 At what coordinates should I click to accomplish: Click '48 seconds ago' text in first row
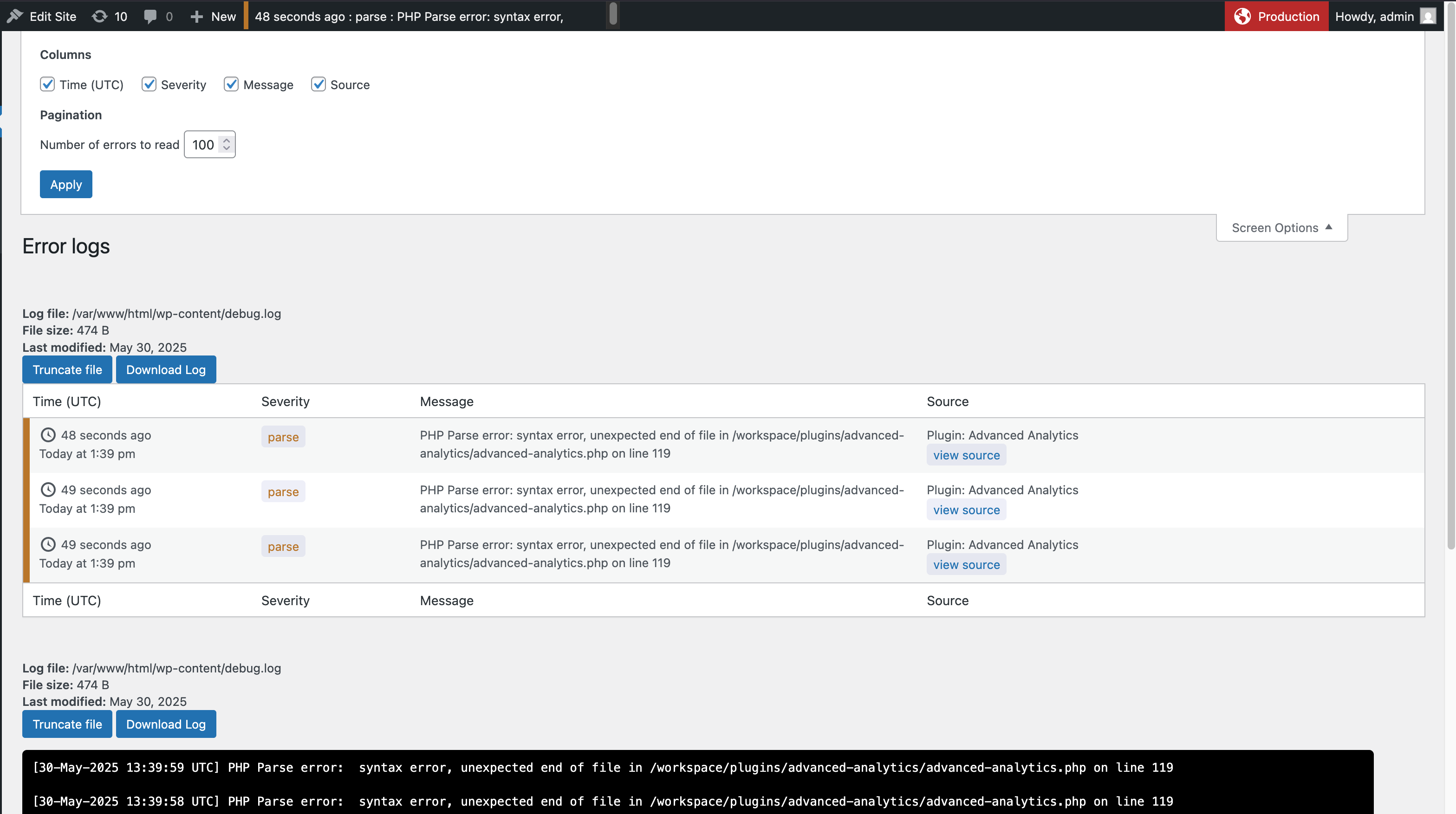point(106,435)
